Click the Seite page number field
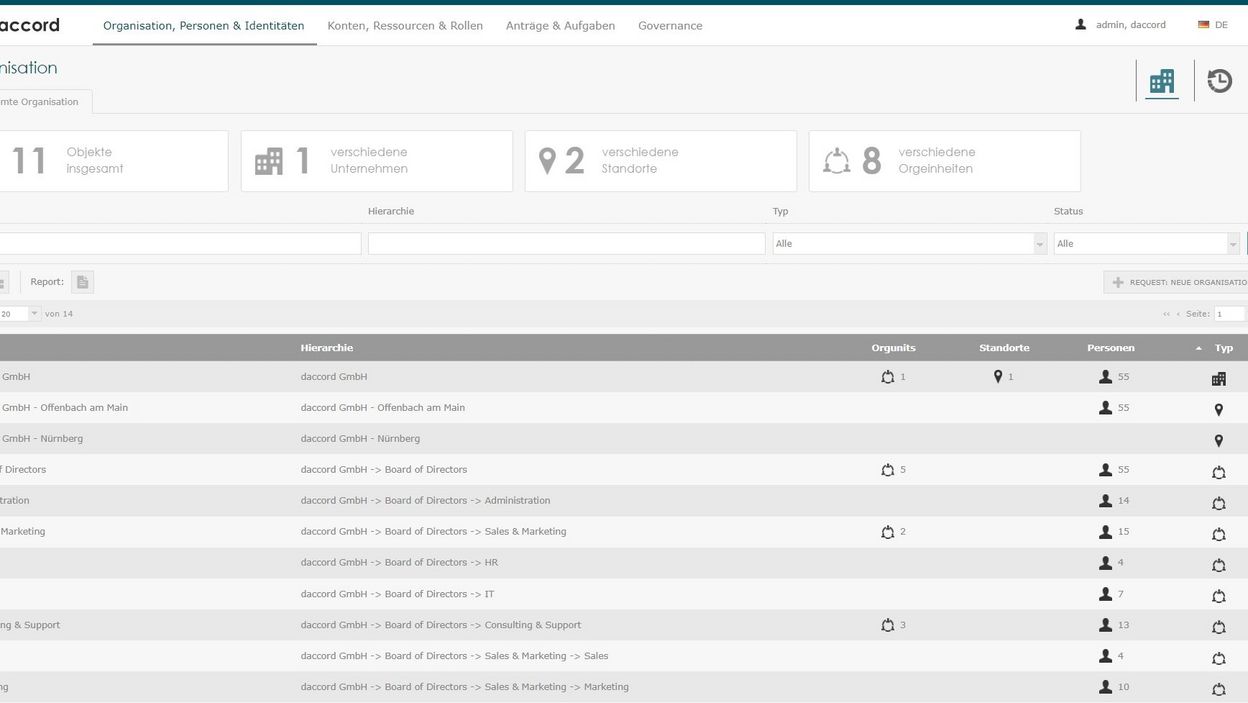1248x703 pixels. click(1229, 314)
